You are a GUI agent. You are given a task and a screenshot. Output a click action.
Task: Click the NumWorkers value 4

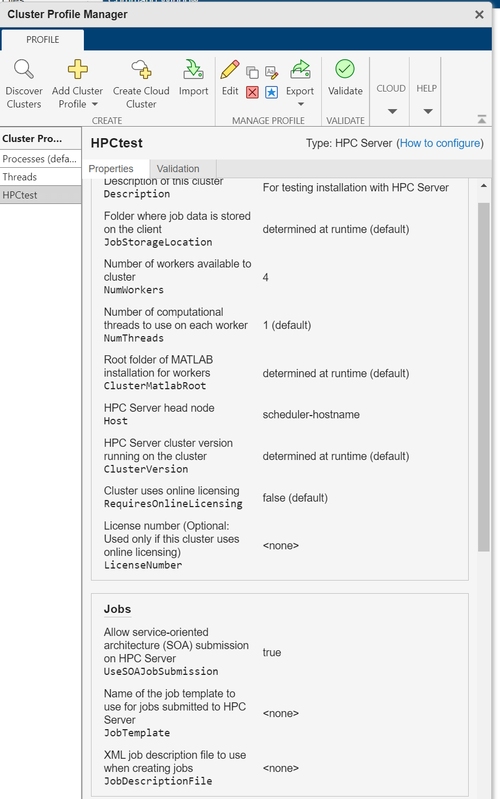[266, 277]
